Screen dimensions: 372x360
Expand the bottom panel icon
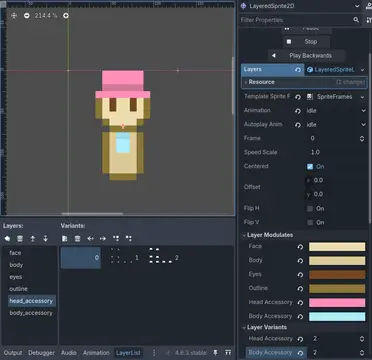pos(228,353)
